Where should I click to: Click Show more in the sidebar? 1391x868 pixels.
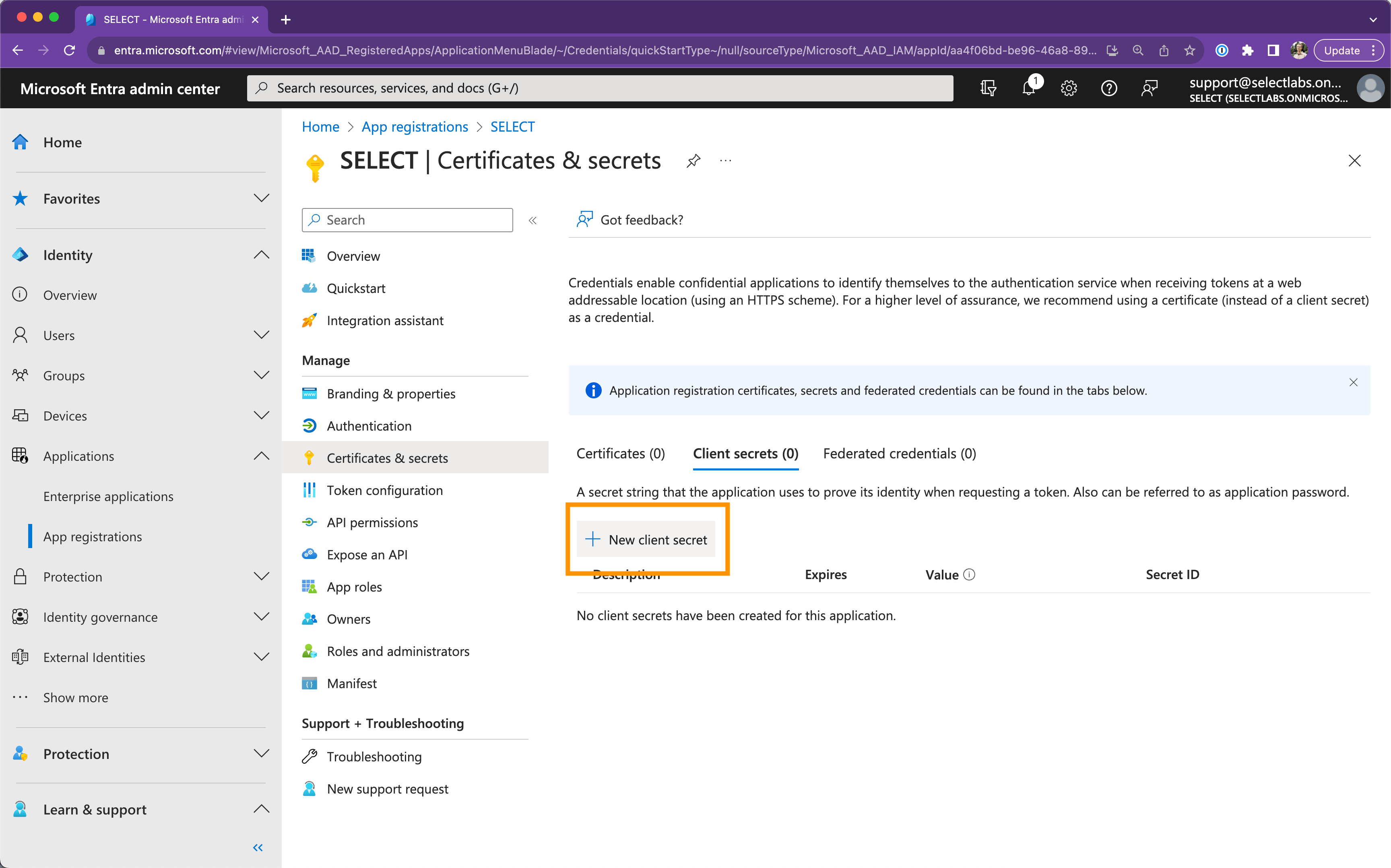[x=76, y=697]
